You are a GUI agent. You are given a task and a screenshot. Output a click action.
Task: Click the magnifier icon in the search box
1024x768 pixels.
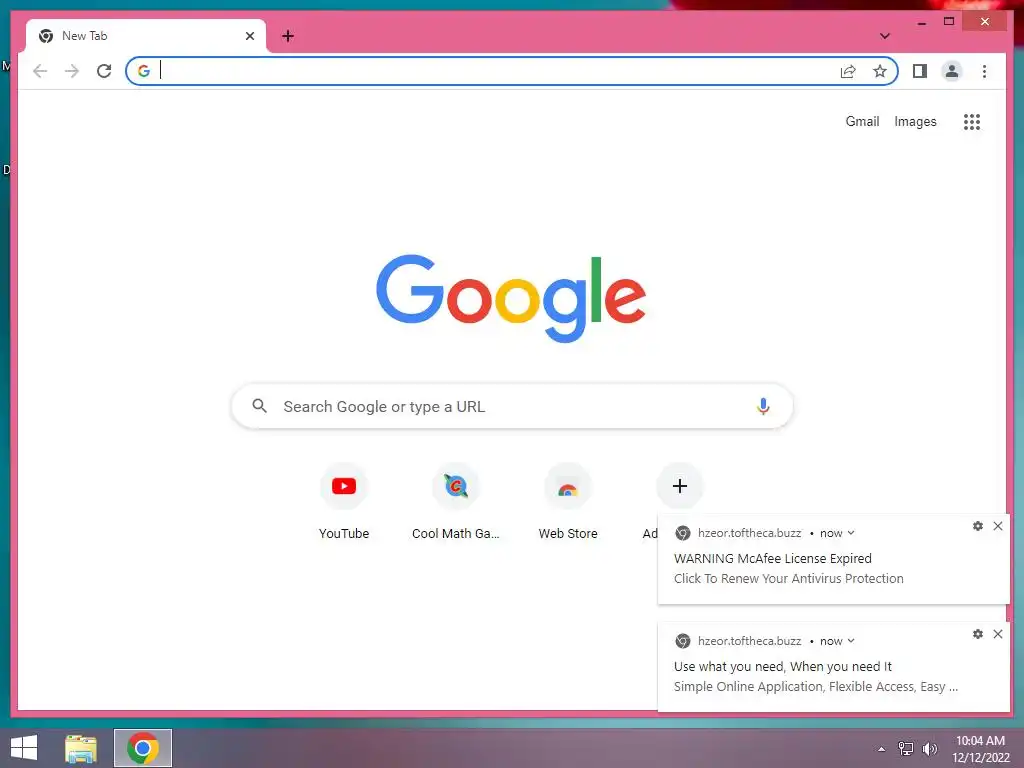pos(259,406)
